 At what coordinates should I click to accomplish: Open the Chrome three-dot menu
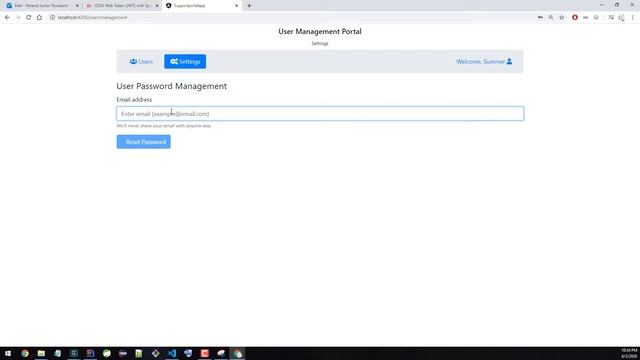[633, 18]
